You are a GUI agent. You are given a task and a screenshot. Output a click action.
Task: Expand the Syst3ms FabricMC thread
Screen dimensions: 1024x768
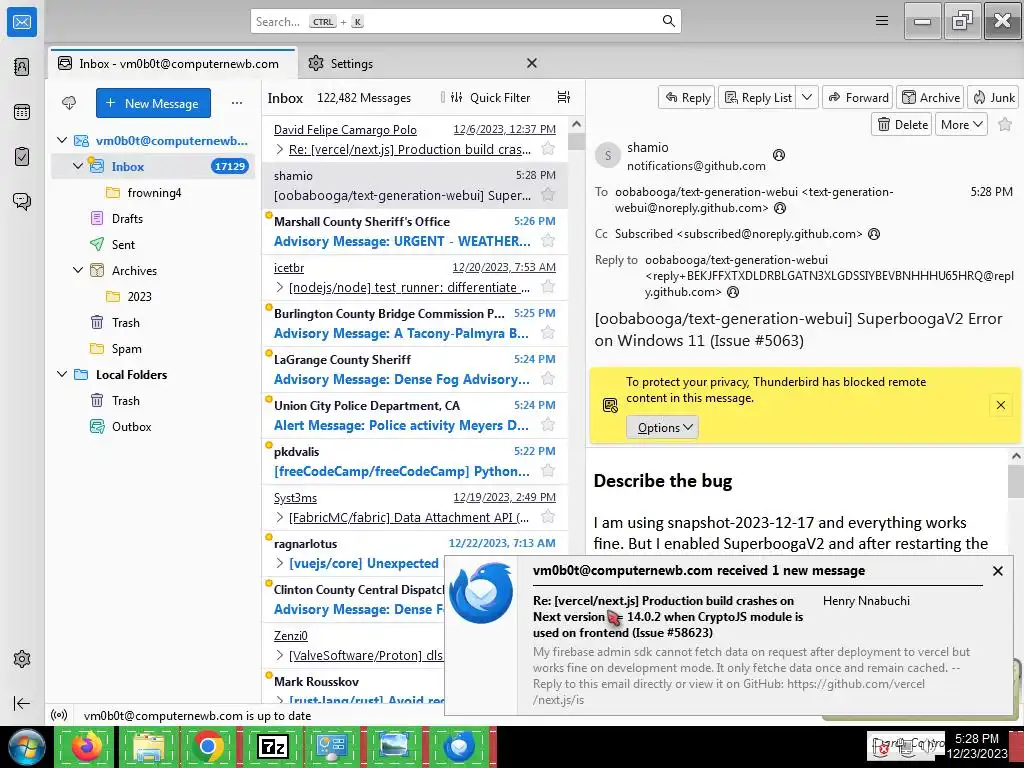coord(280,518)
